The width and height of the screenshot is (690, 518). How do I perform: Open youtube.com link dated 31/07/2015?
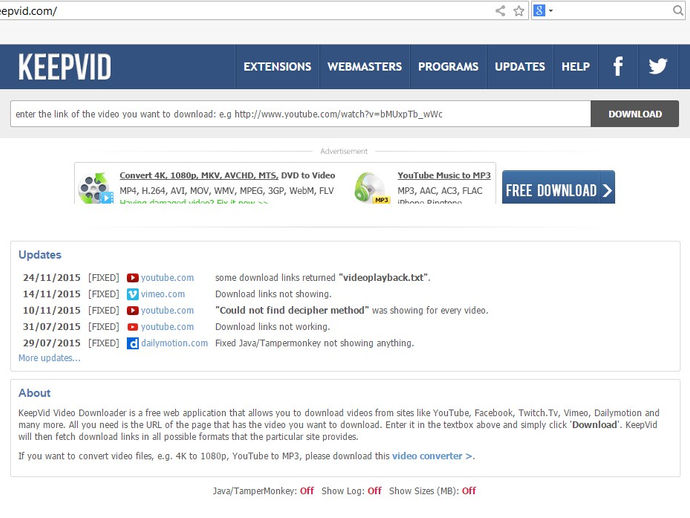click(167, 327)
